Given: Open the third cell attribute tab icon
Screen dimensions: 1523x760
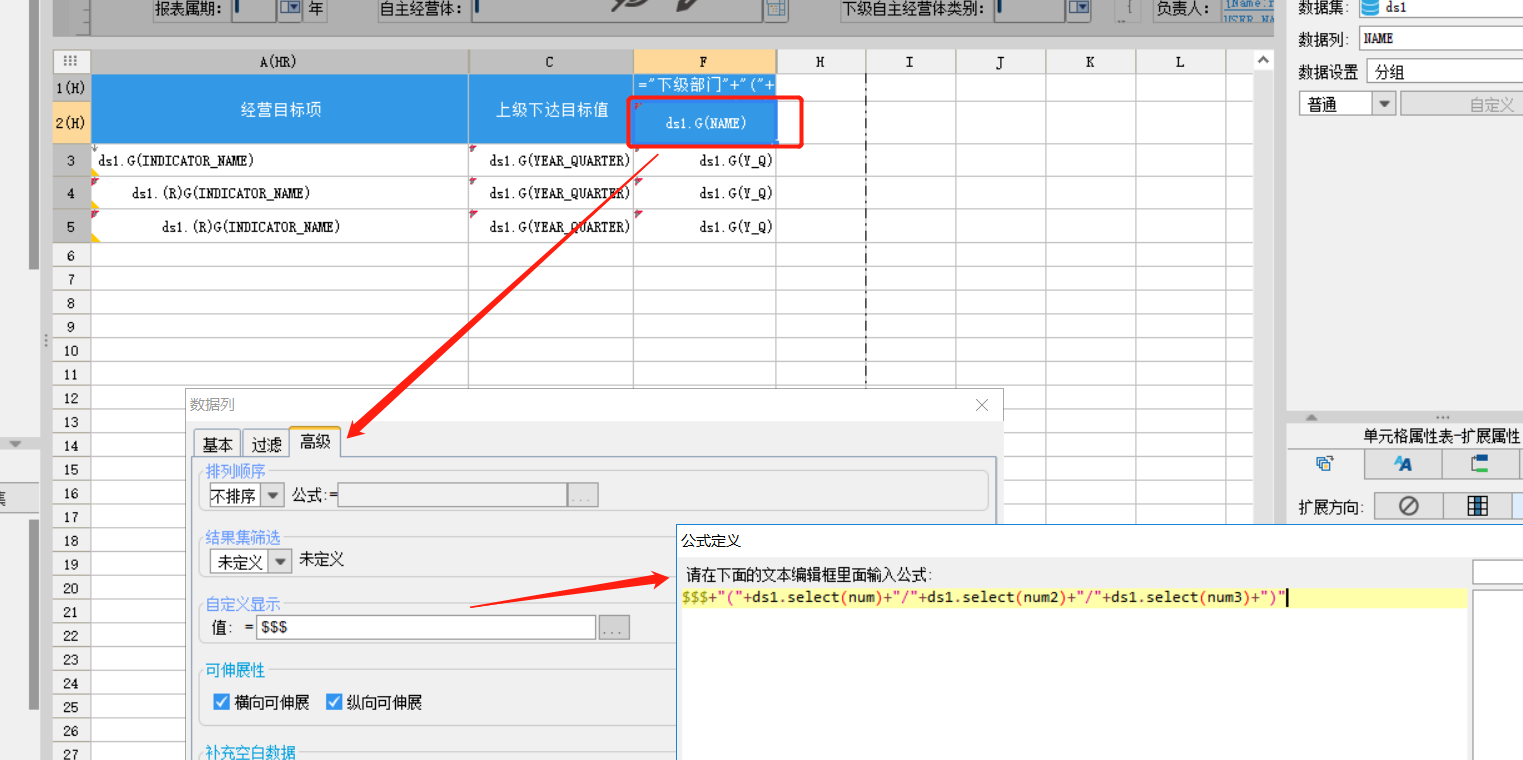Looking at the screenshot, I should click(1481, 464).
